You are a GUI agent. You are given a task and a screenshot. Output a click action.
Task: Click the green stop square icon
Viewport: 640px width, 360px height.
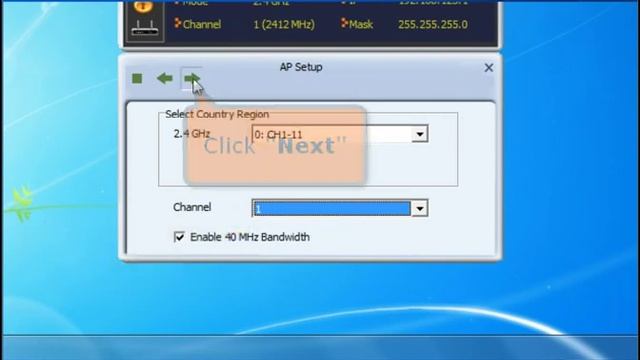pos(137,78)
